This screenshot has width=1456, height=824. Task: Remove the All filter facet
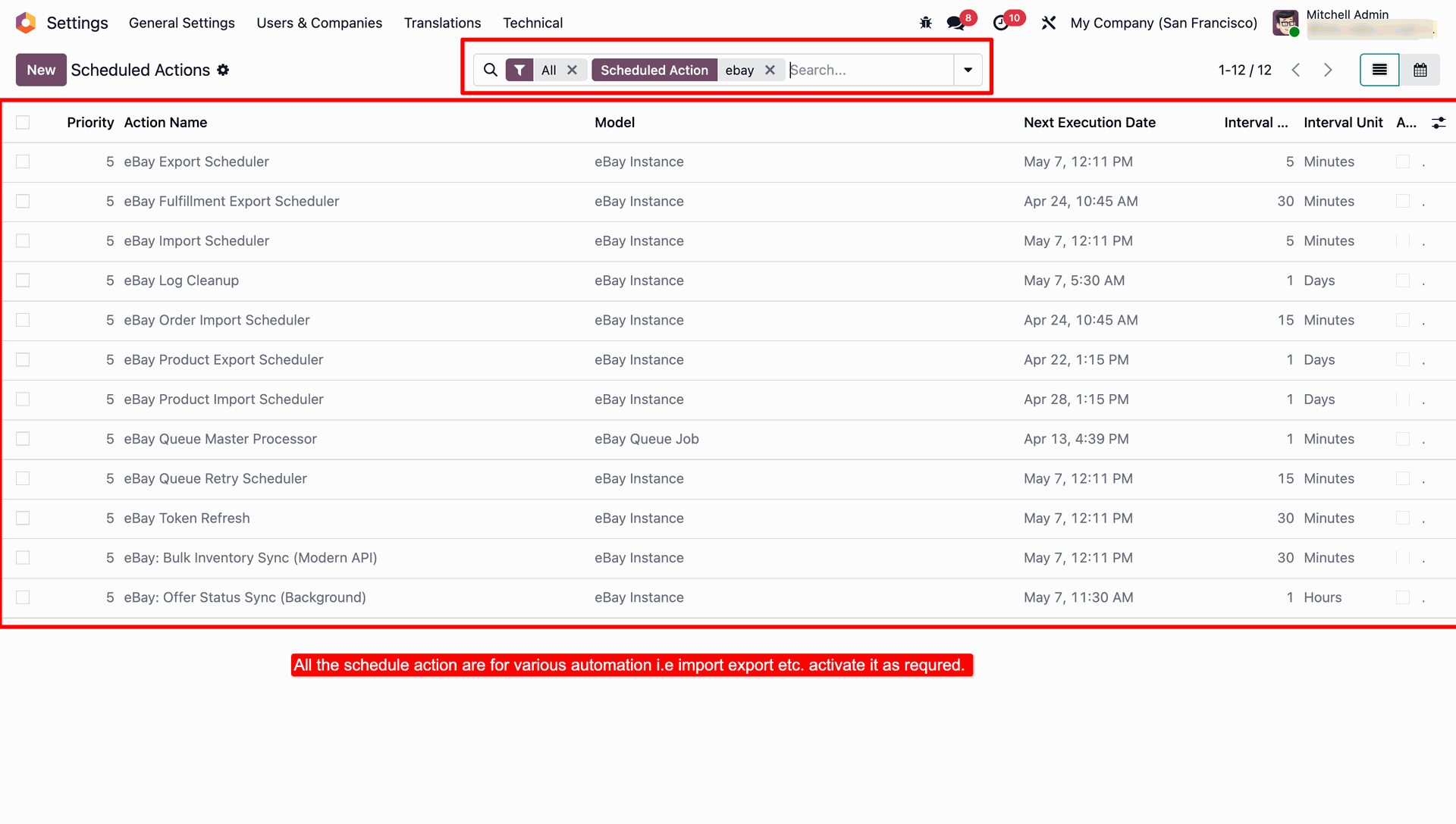pos(573,70)
